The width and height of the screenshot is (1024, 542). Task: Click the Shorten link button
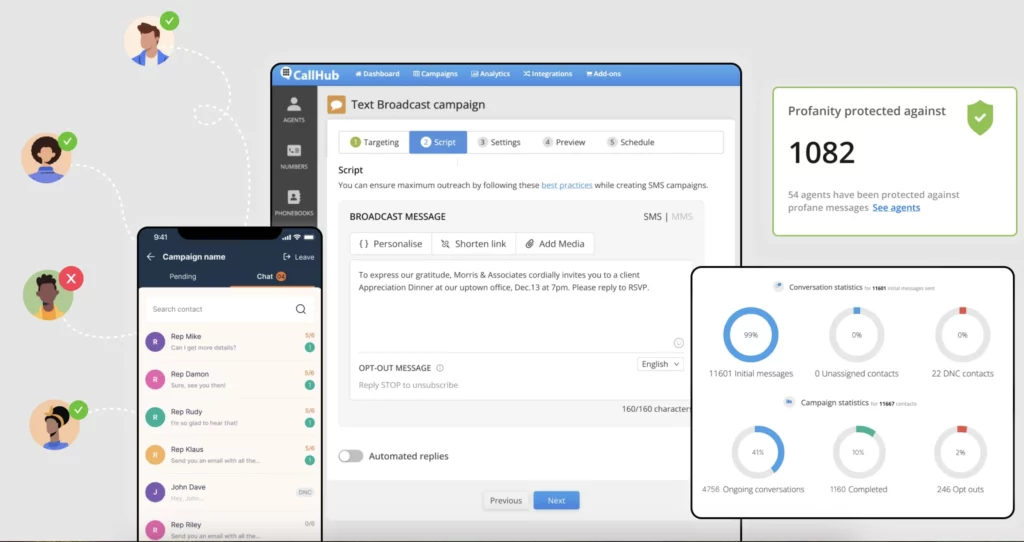pos(473,244)
